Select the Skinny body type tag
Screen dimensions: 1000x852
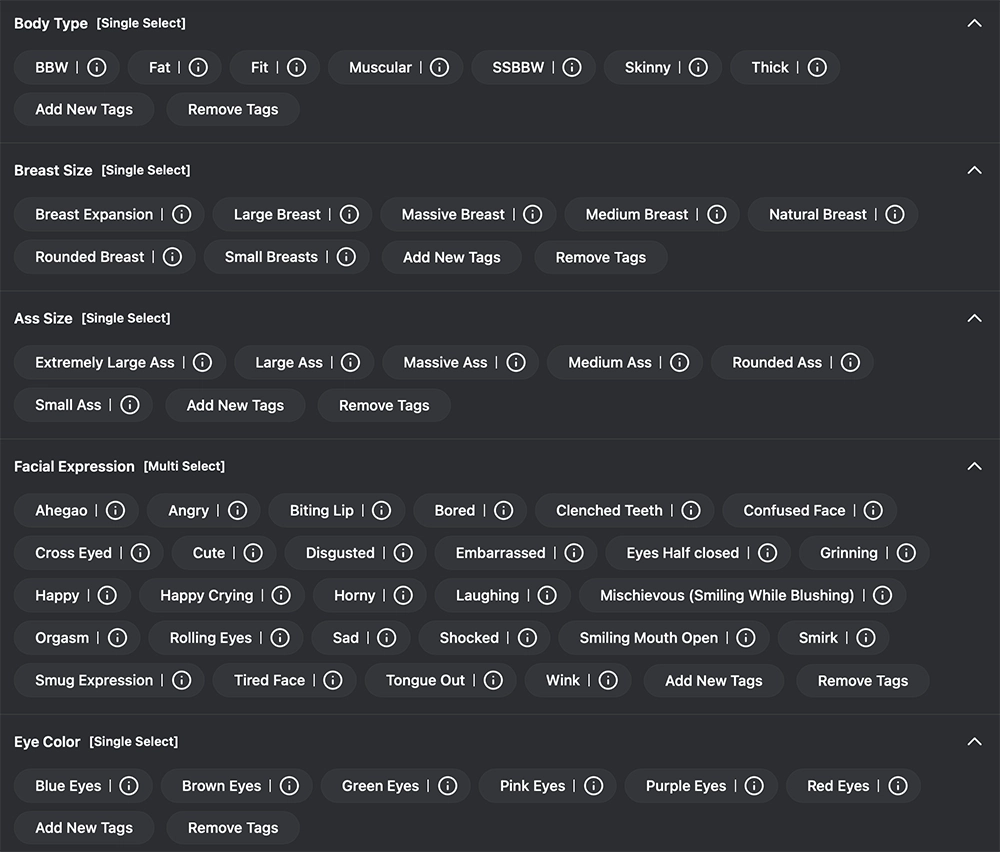647,67
